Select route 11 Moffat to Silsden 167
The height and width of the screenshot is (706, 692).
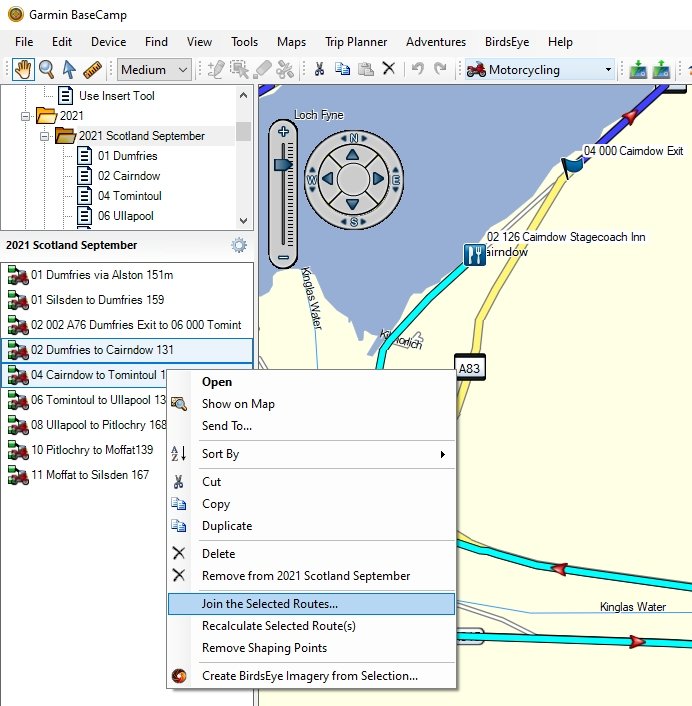pyautogui.click(x=84, y=475)
